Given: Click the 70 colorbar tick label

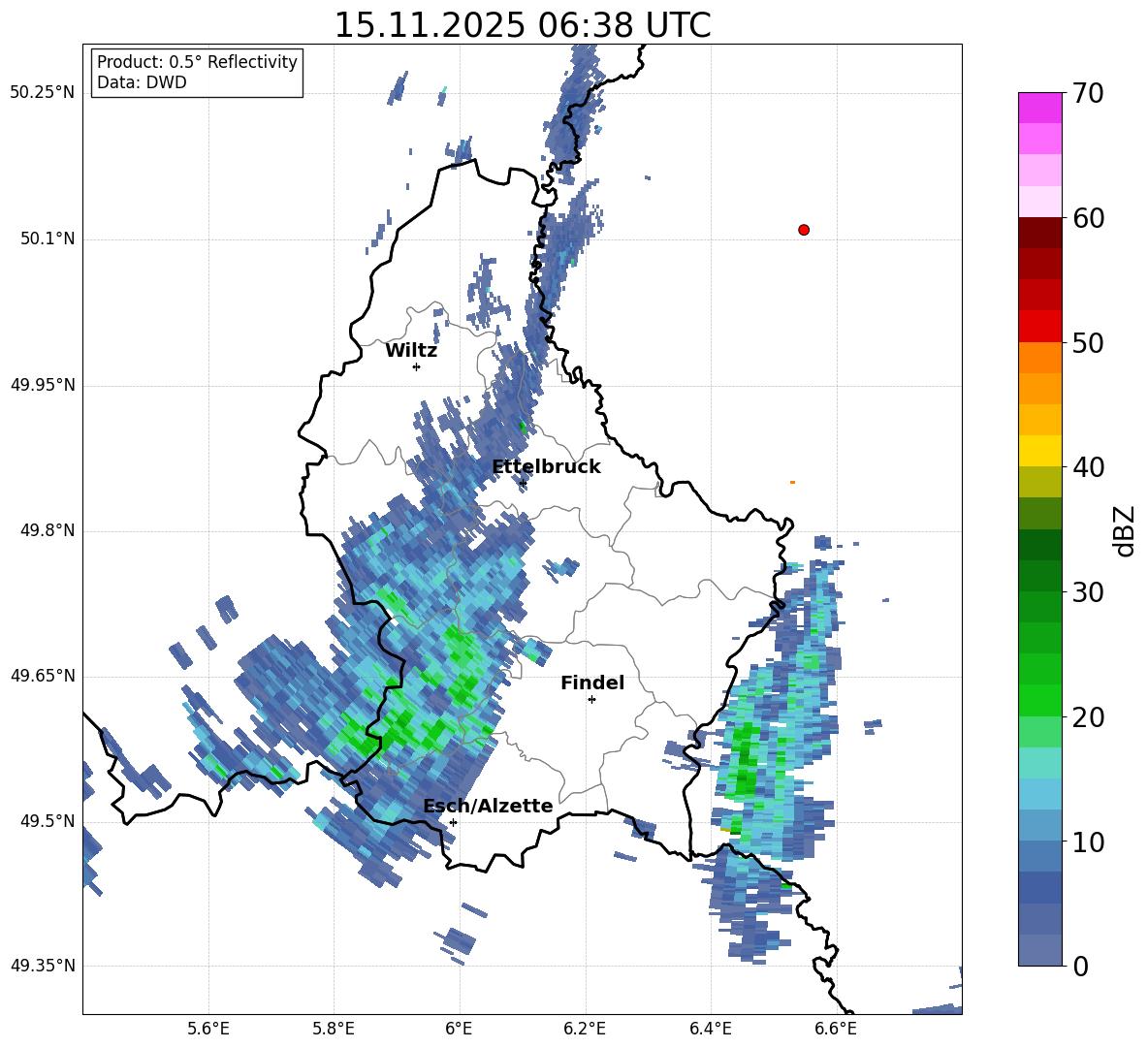Looking at the screenshot, I should pos(1089,93).
